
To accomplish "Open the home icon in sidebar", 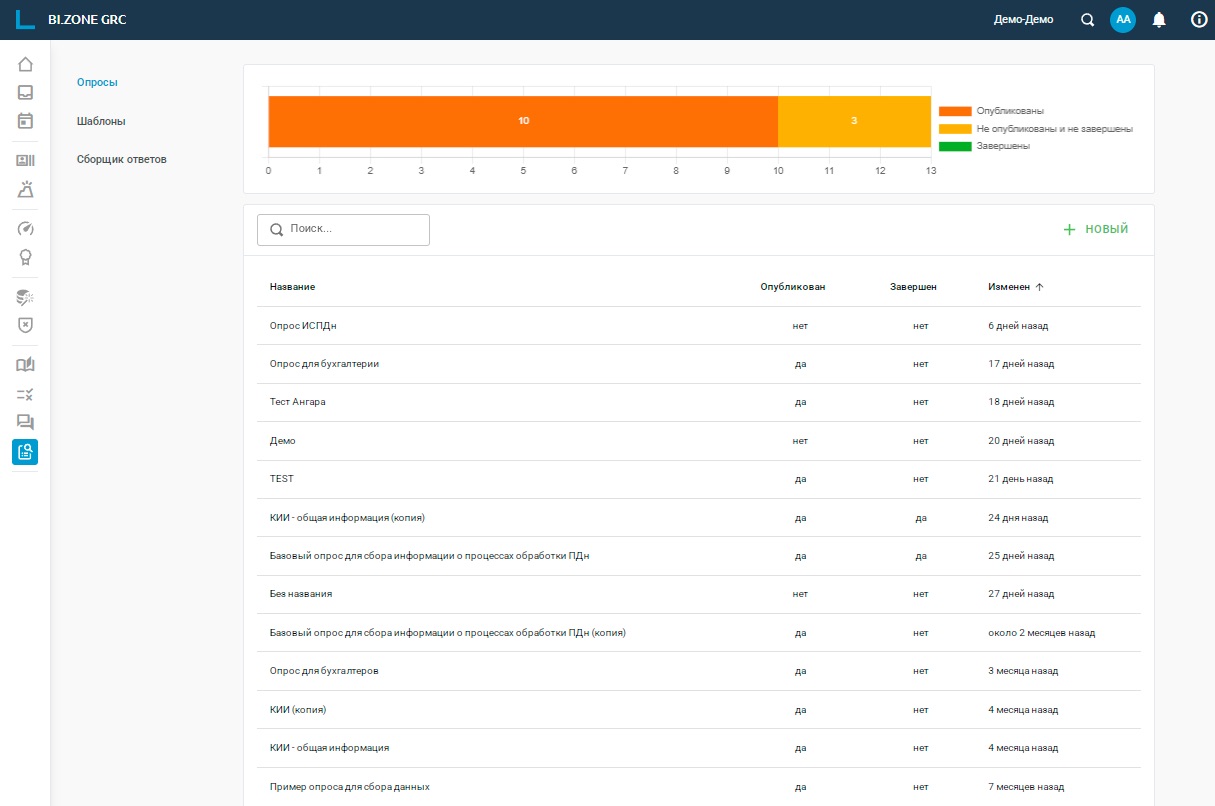I will pos(25,65).
